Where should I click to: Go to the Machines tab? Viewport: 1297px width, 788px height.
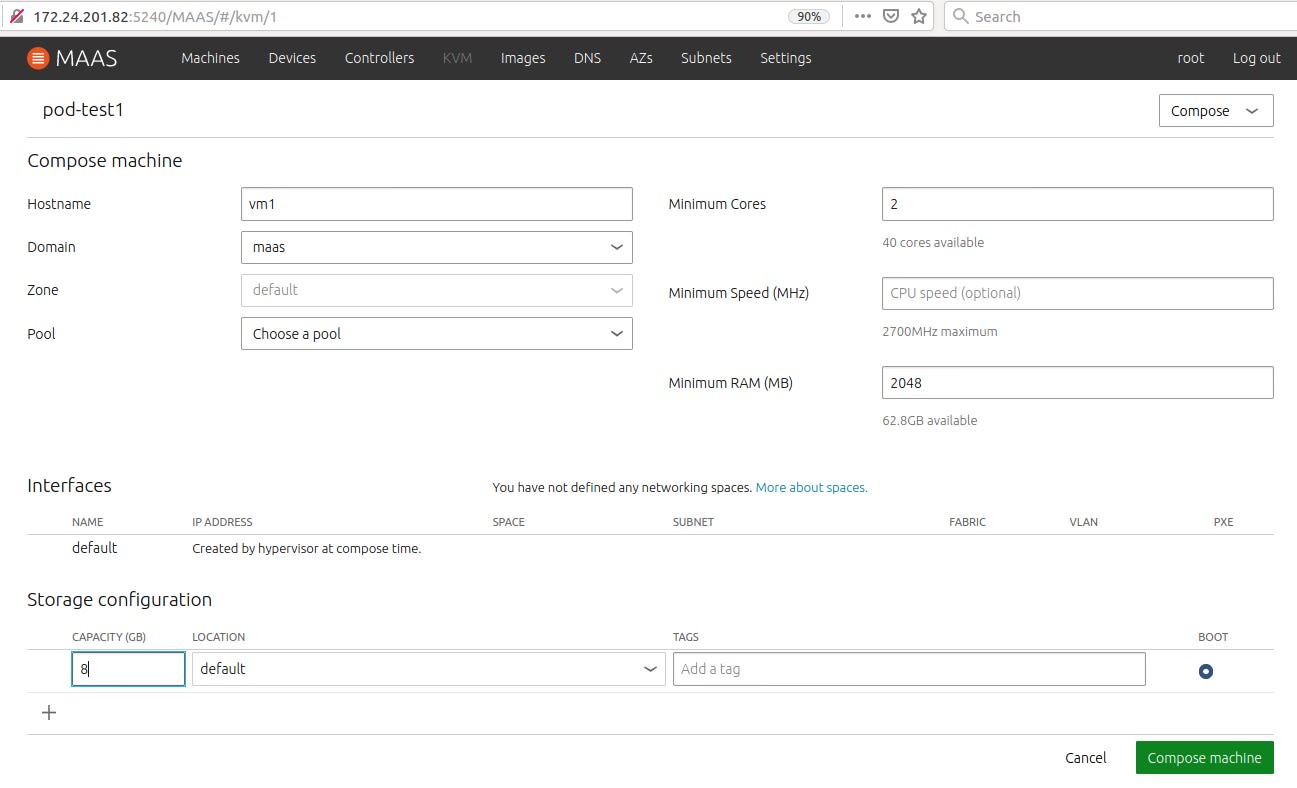pos(210,58)
